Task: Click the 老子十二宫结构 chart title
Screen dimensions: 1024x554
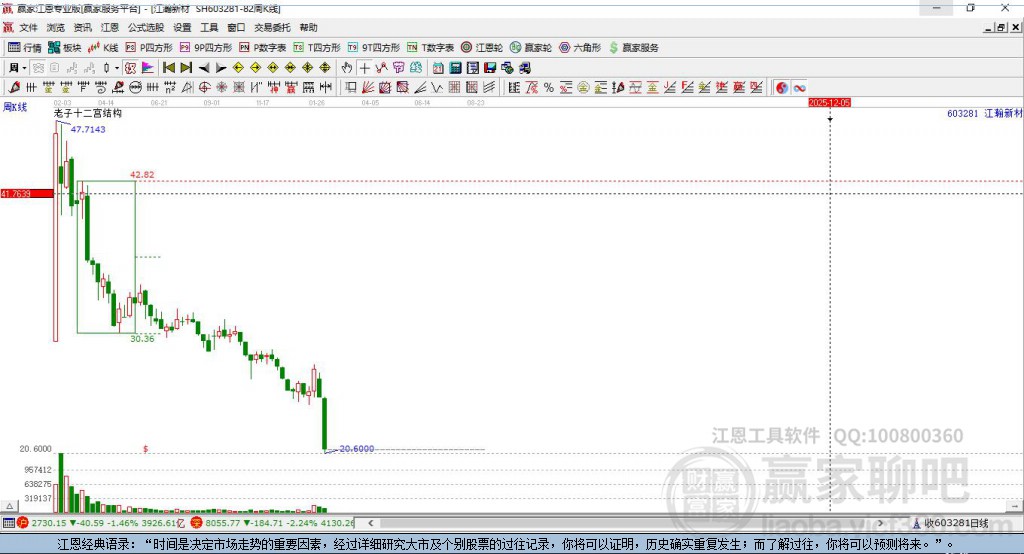Action: click(88, 113)
